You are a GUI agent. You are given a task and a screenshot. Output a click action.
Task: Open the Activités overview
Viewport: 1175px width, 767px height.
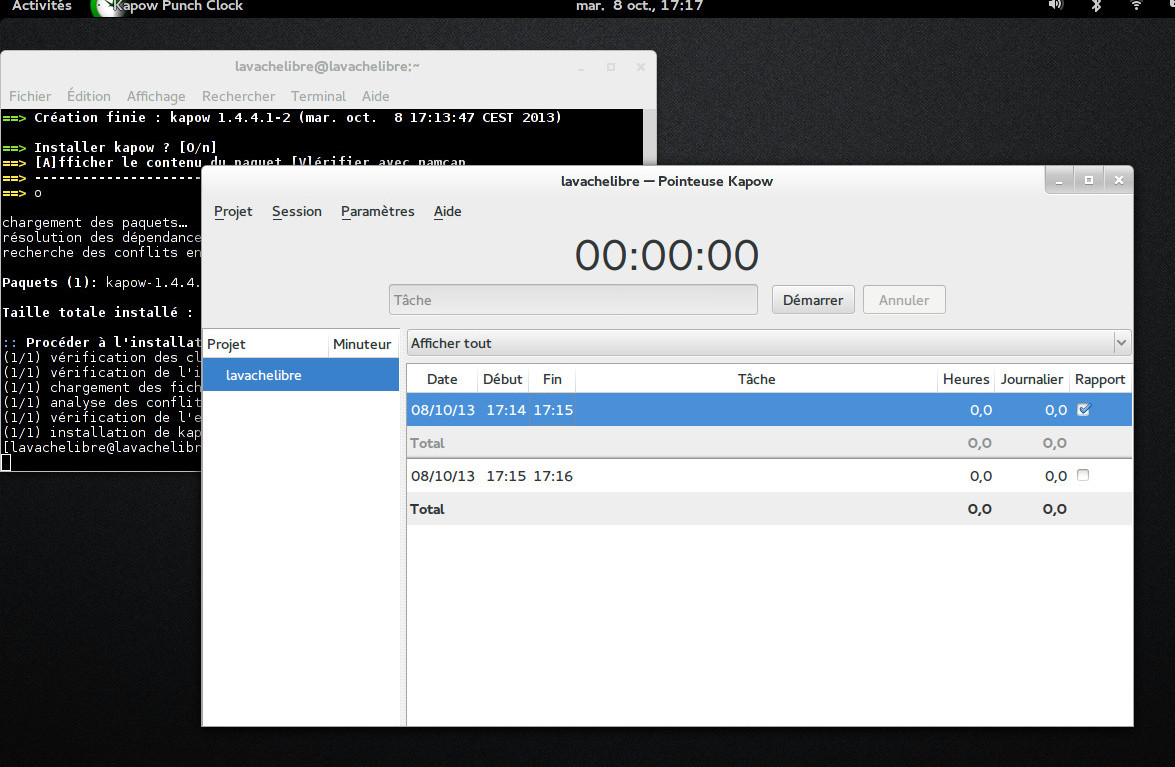pos(42,6)
